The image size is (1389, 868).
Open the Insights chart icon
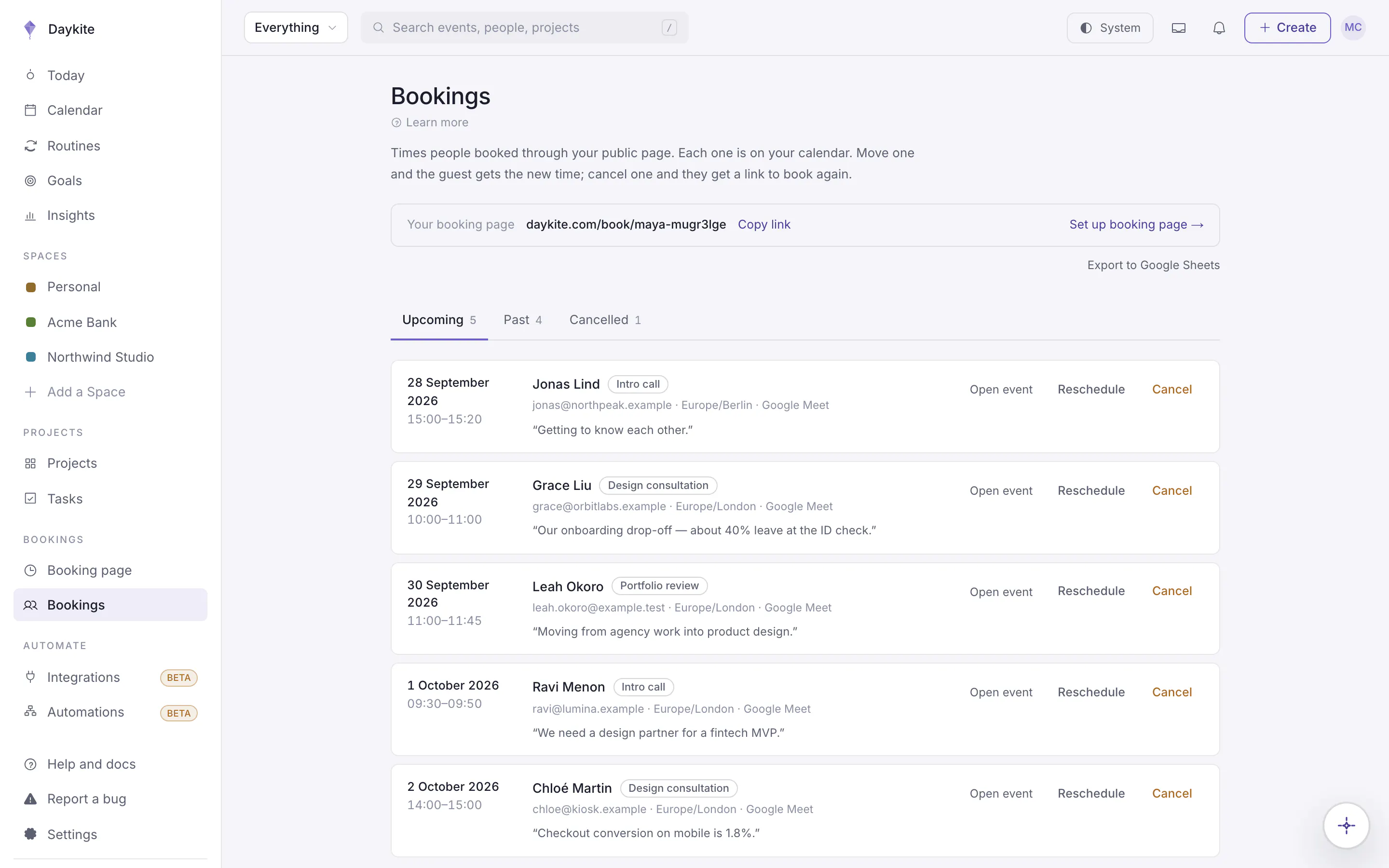click(30, 216)
